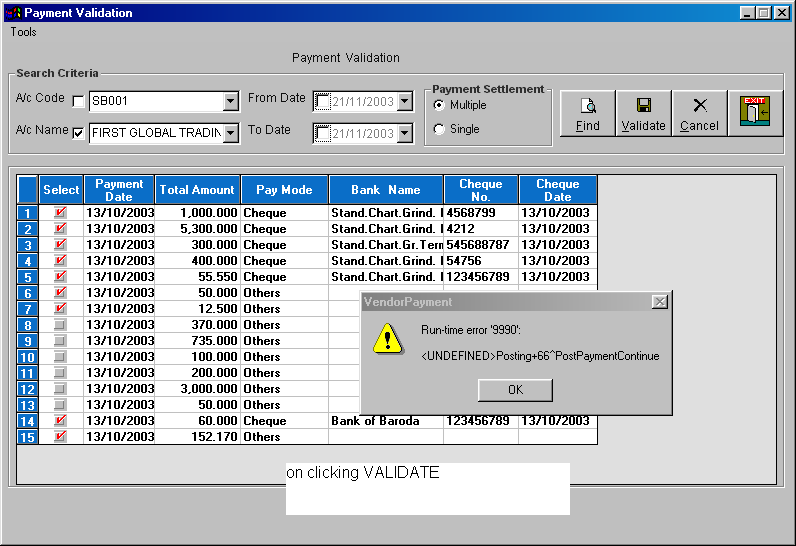Click the Total Amount column header
The height and width of the screenshot is (546, 796).
pos(197,190)
